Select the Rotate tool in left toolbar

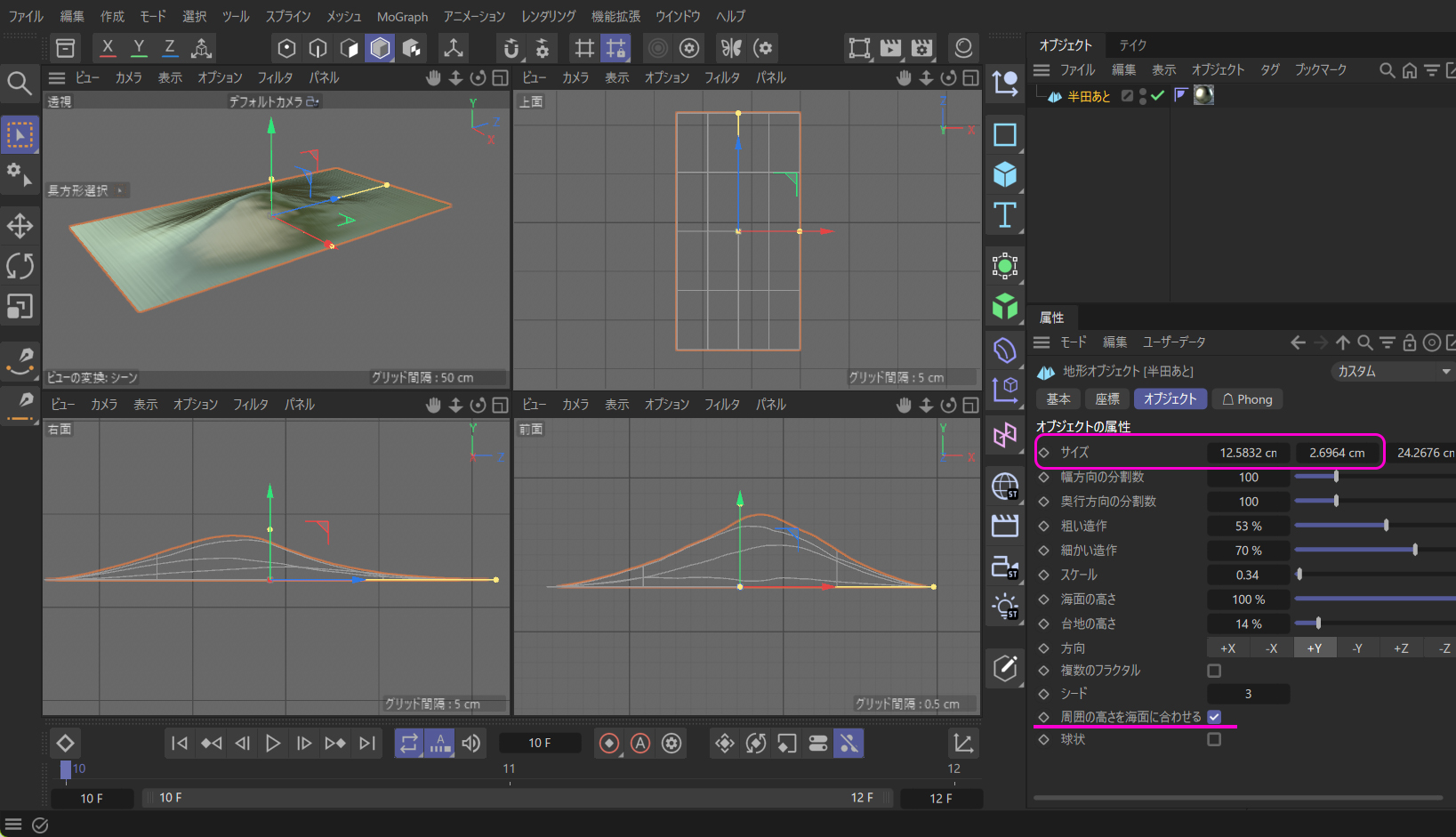(20, 266)
